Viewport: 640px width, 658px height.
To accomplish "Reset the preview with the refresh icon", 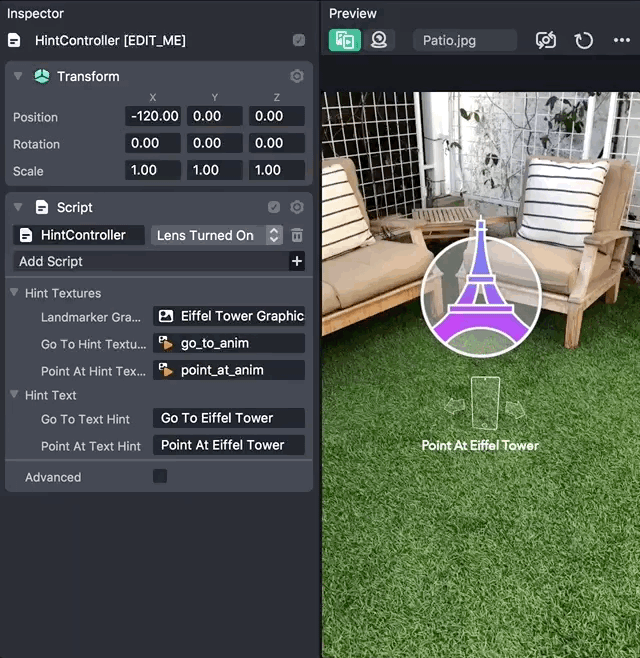I will [583, 40].
